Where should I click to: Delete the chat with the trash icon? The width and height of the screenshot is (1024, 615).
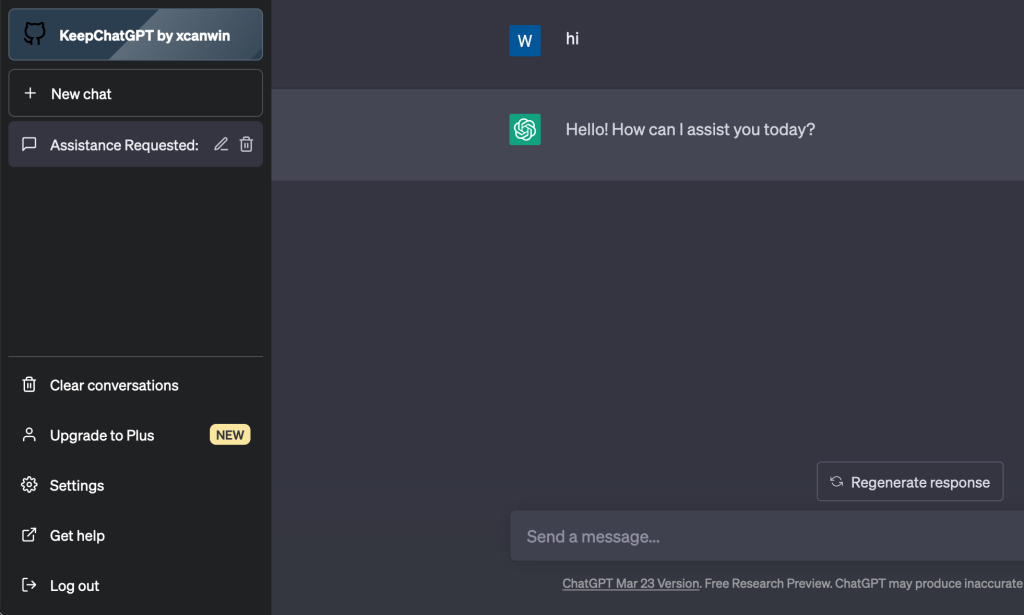tap(246, 145)
